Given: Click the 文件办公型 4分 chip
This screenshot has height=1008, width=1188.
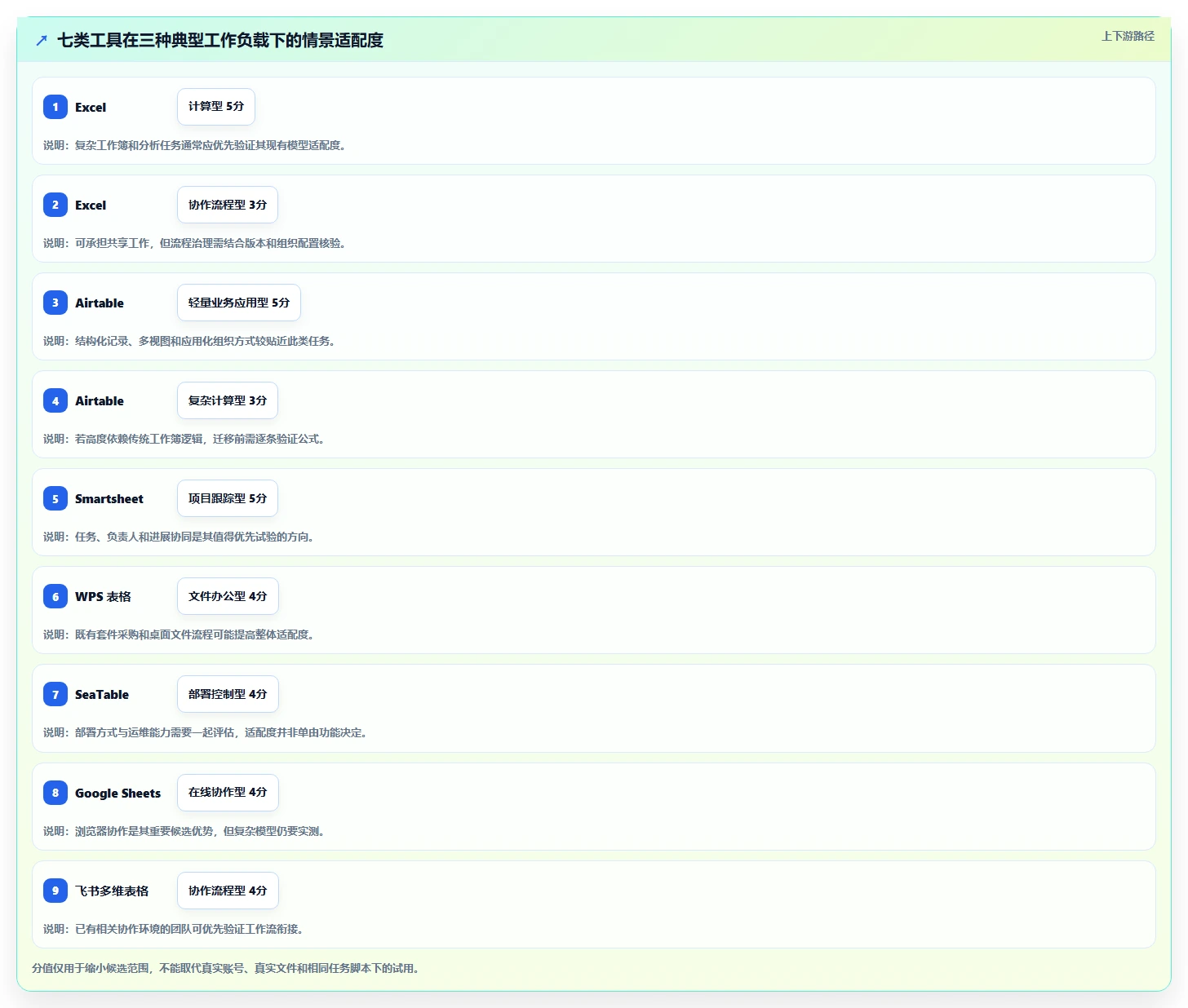Looking at the screenshot, I should 228,596.
